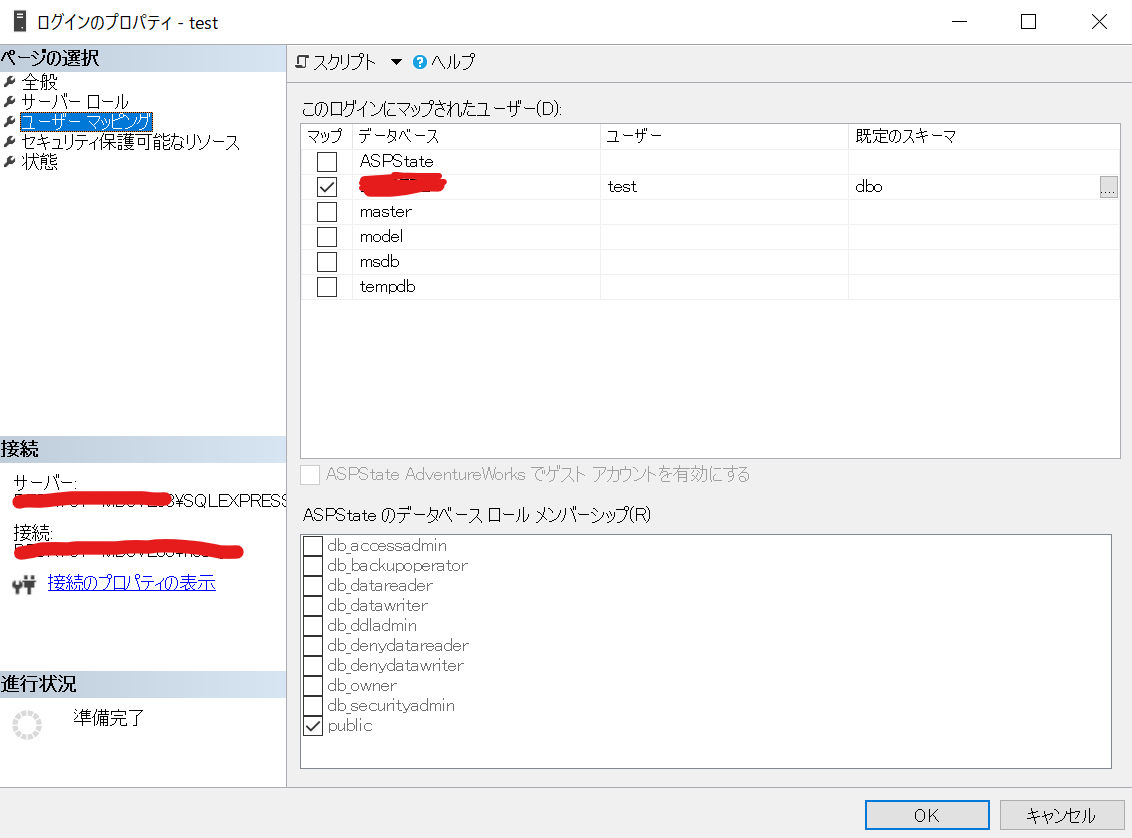The width and height of the screenshot is (1132, 838).
Task: Minimize the login properties window
Action: [x=959, y=22]
